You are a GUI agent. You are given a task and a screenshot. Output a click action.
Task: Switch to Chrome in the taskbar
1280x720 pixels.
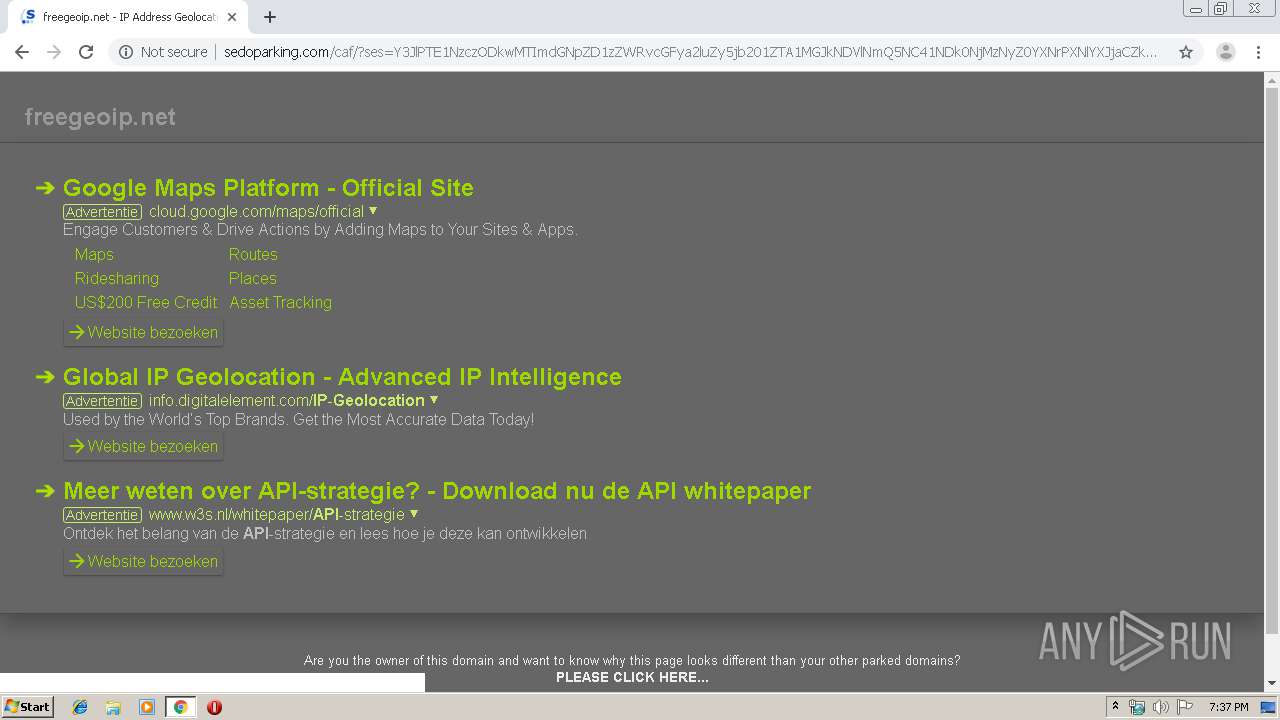click(x=180, y=707)
